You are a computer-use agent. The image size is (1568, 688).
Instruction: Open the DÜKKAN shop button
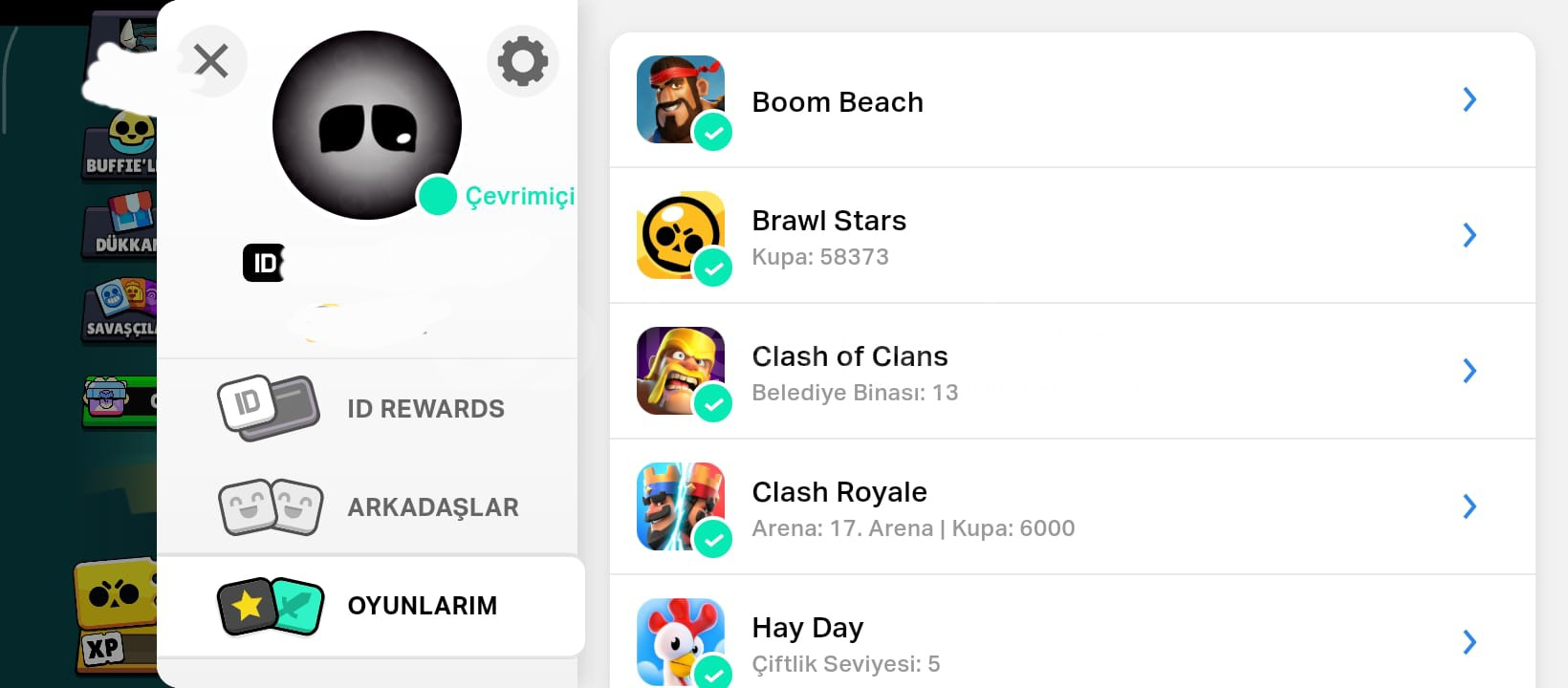click(122, 227)
